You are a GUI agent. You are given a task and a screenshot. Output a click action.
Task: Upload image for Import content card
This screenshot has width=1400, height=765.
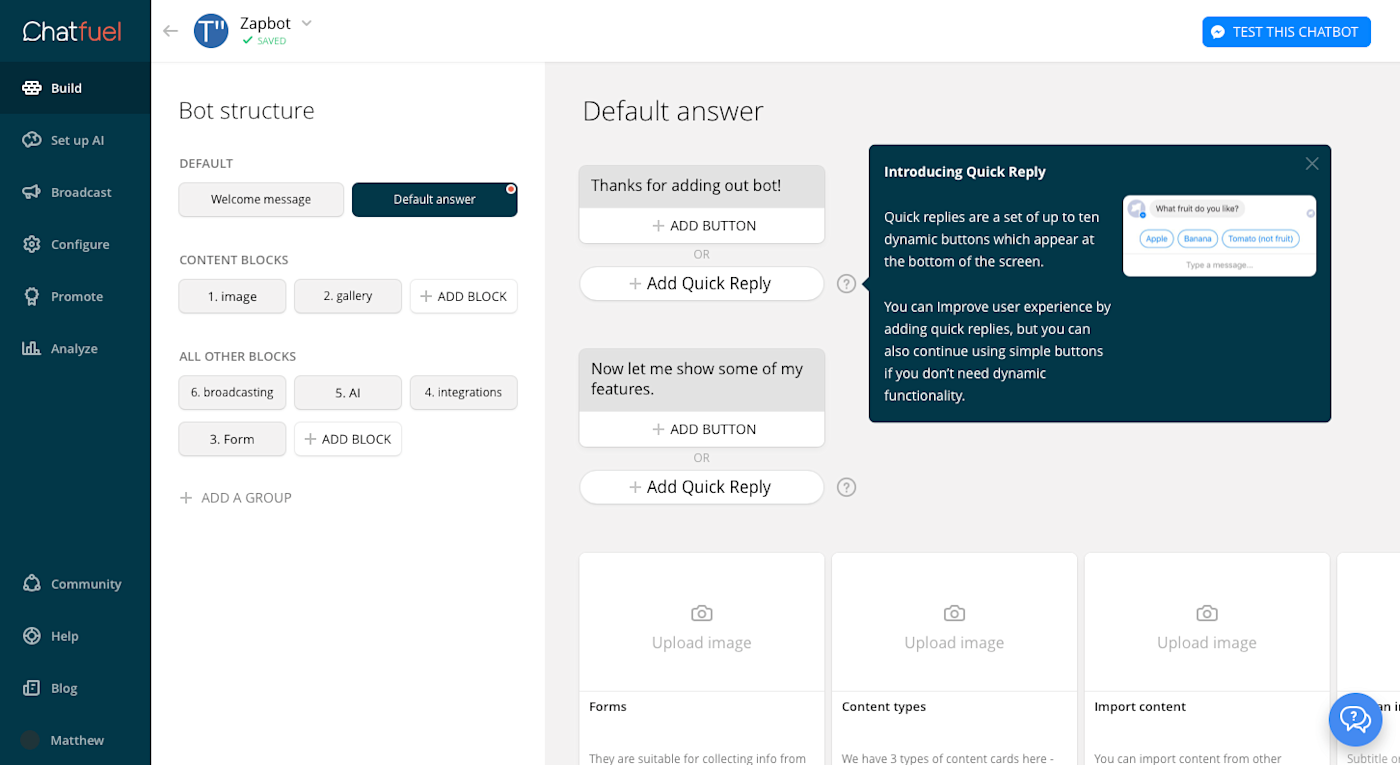pyautogui.click(x=1207, y=626)
